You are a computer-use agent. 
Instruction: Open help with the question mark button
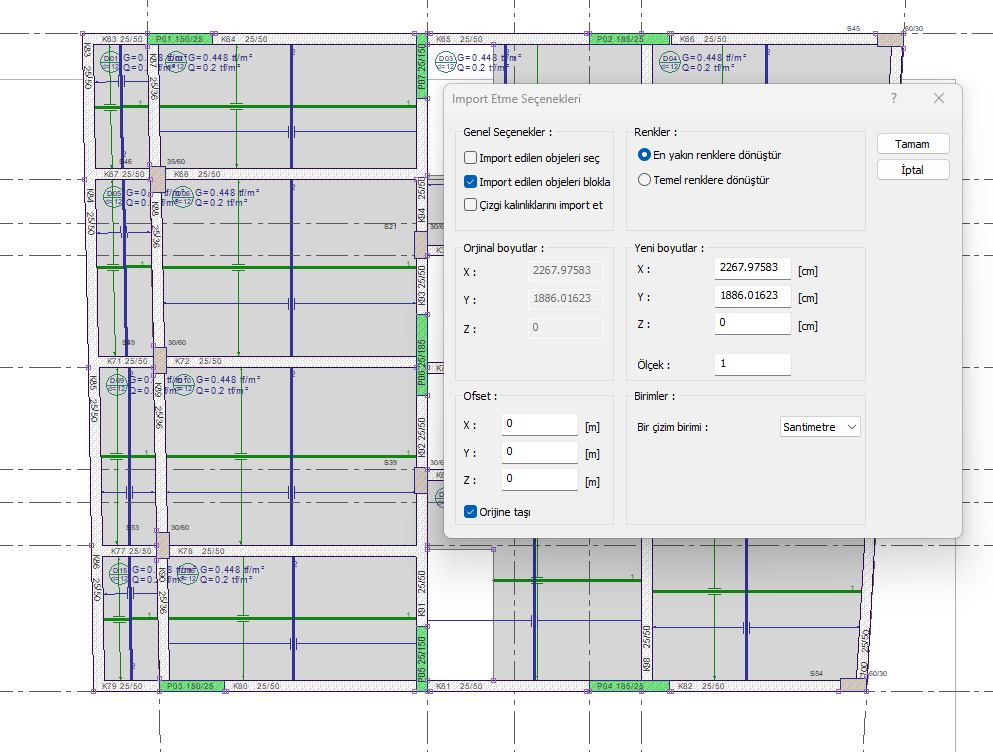[894, 98]
